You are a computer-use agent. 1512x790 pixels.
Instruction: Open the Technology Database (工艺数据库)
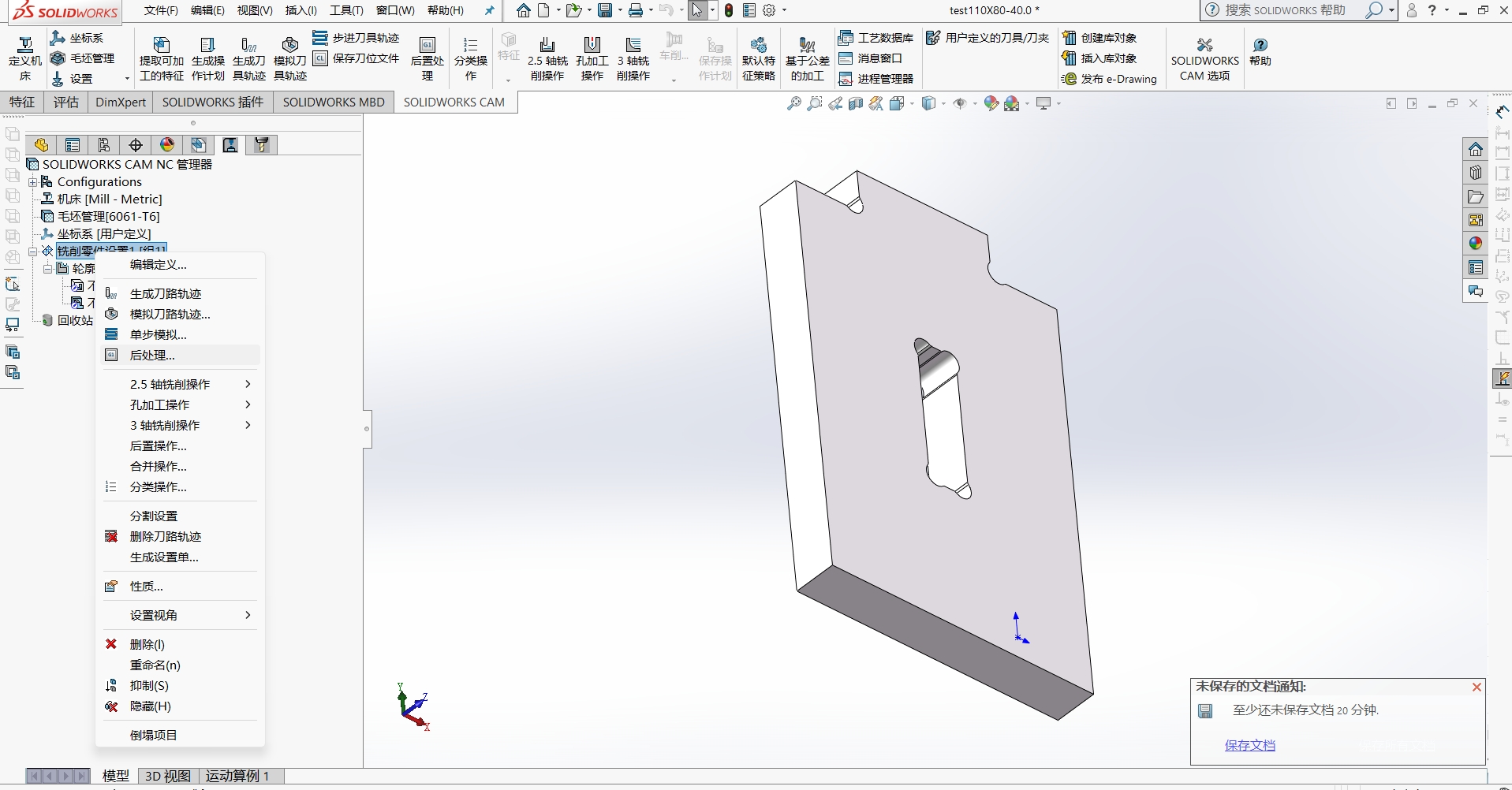click(x=875, y=38)
